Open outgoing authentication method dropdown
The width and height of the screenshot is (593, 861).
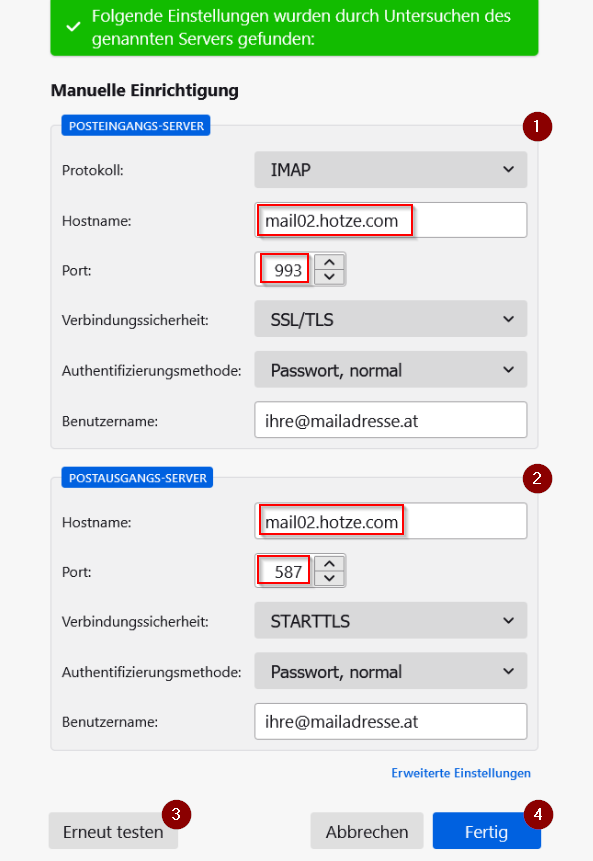point(390,671)
